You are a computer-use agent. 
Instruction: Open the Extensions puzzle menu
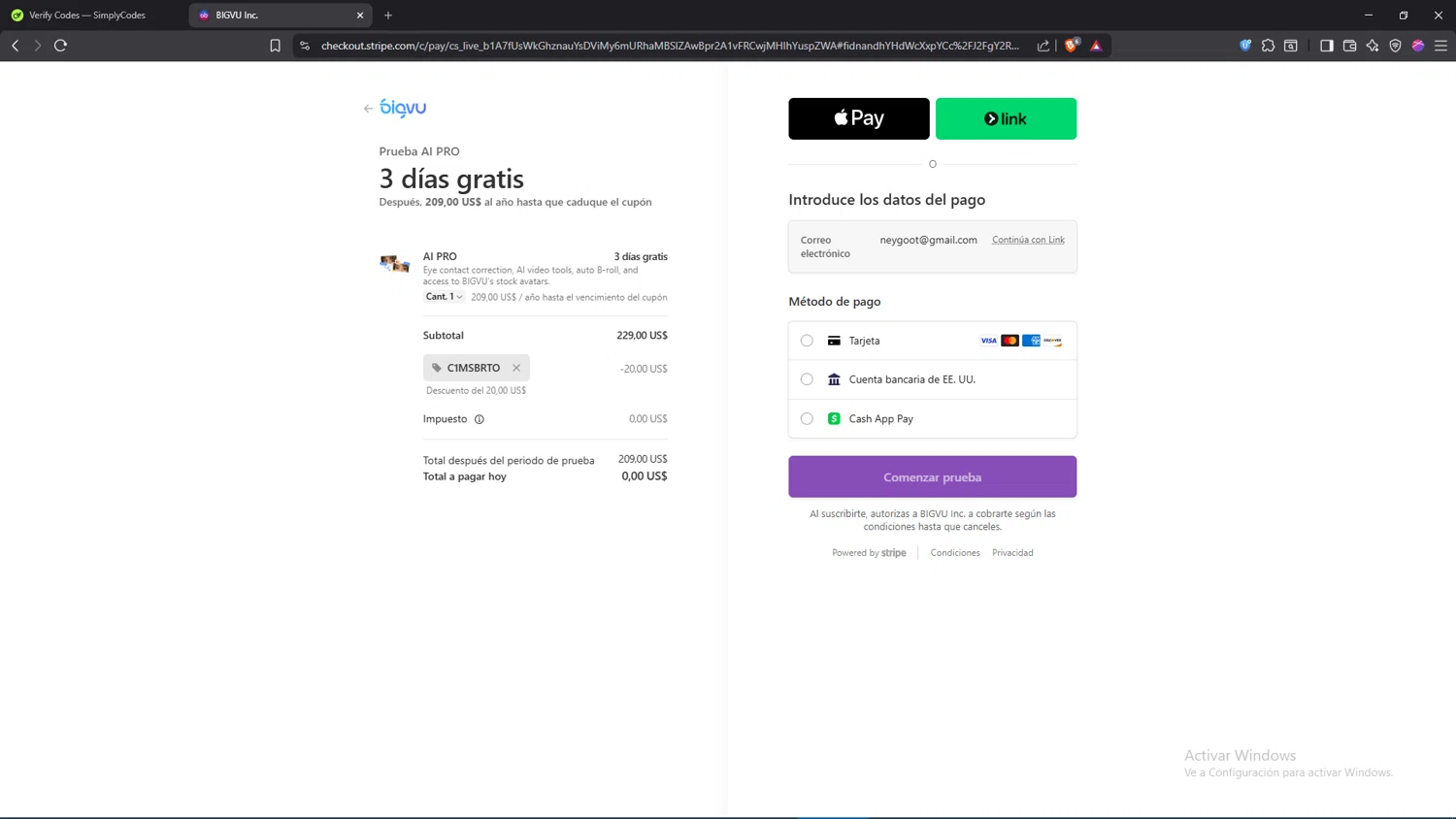pos(1268,46)
